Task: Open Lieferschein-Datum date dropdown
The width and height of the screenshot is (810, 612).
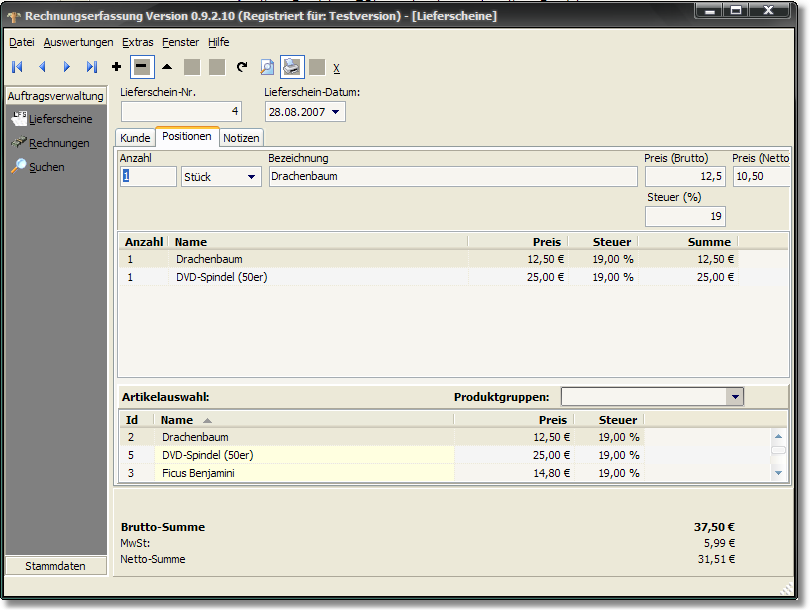Action: coord(336,112)
